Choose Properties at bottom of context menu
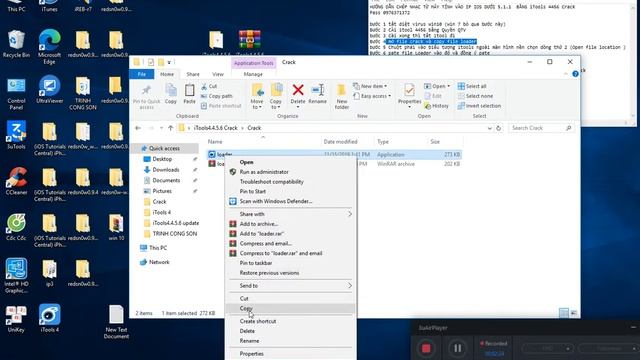Image resolution: width=640 pixels, height=360 pixels. click(x=290, y=354)
